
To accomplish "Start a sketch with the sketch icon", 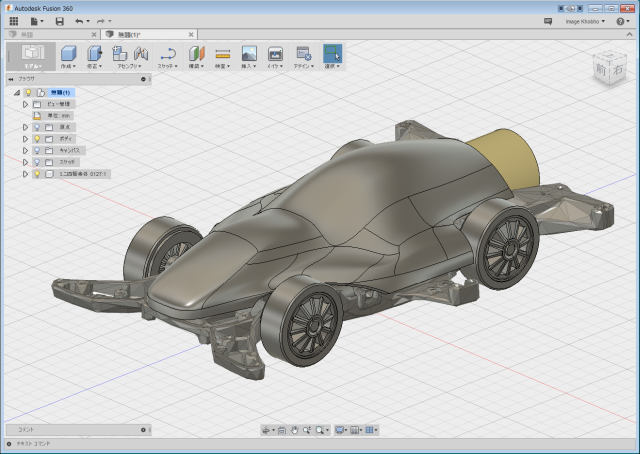I will tap(168, 53).
